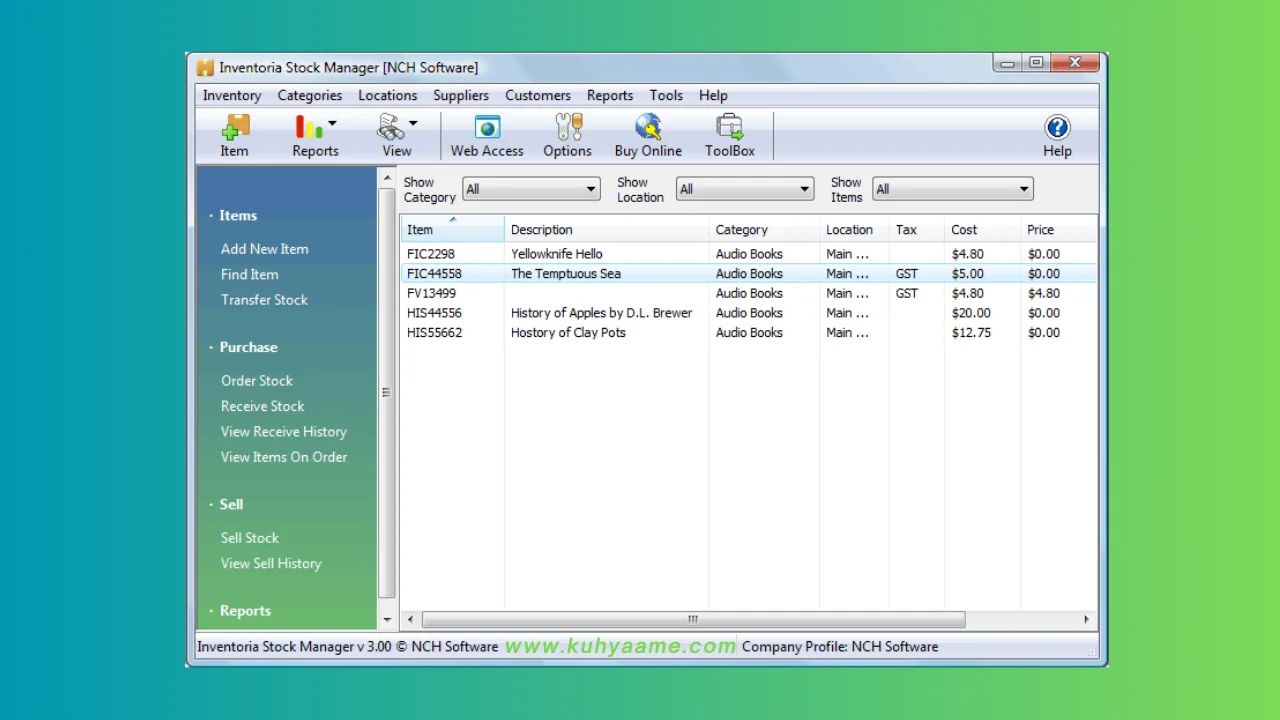Open Web Access from the toolbar
This screenshot has height=720, width=1280.
click(x=487, y=136)
